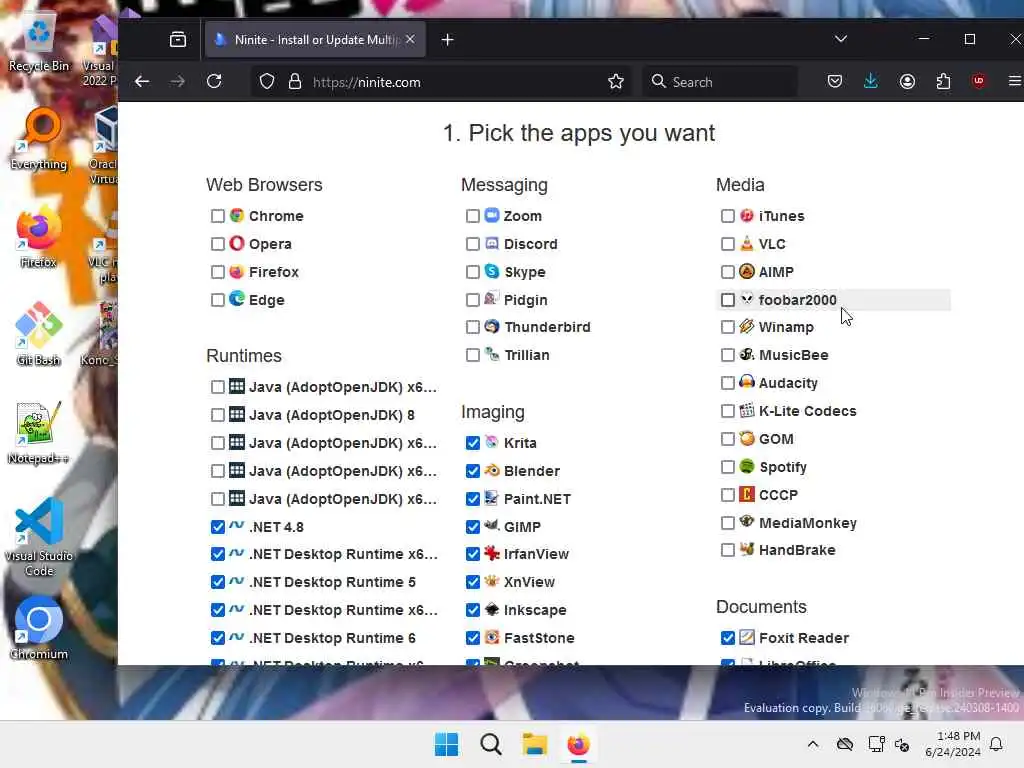The width and height of the screenshot is (1024, 768).
Task: Open the notifications bell in taskbar
Action: click(996, 744)
